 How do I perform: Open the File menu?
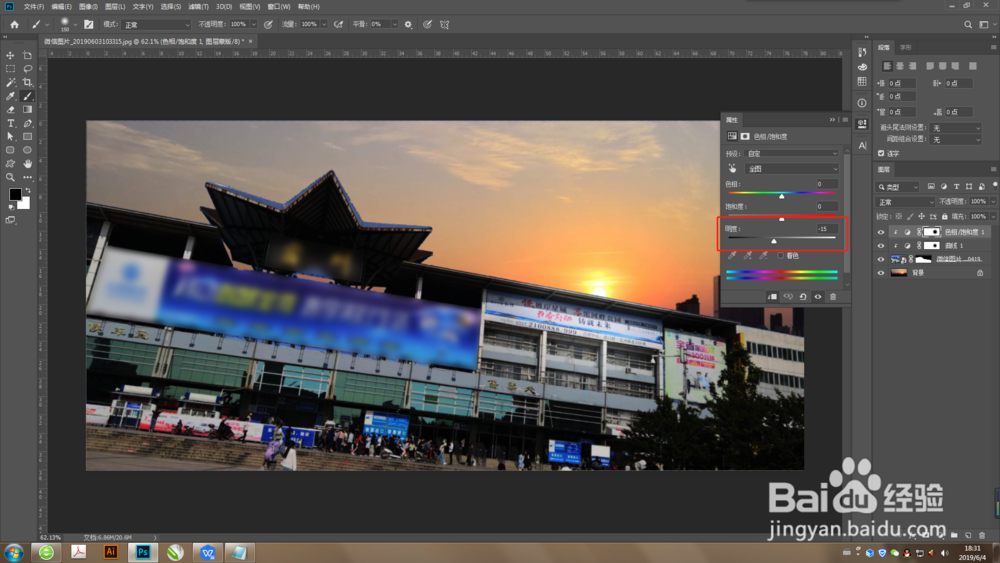[34, 6]
